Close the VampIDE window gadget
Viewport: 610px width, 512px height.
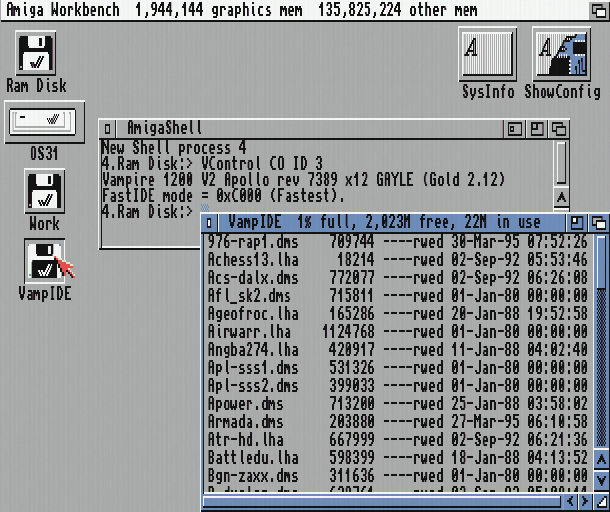(209, 223)
